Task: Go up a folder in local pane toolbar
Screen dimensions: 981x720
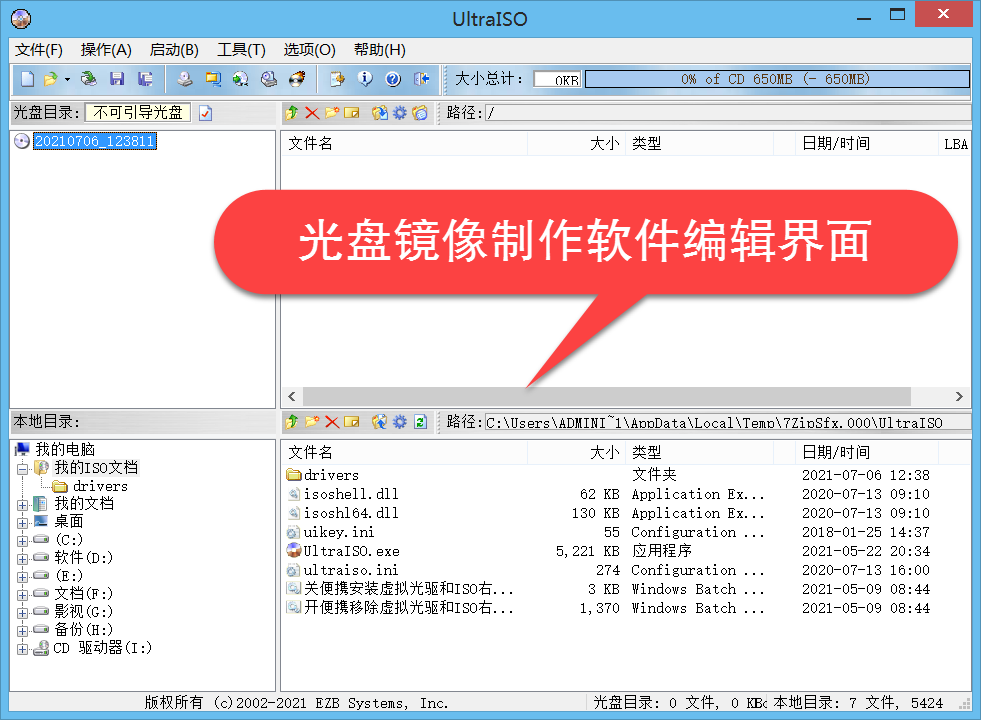Action: (292, 422)
